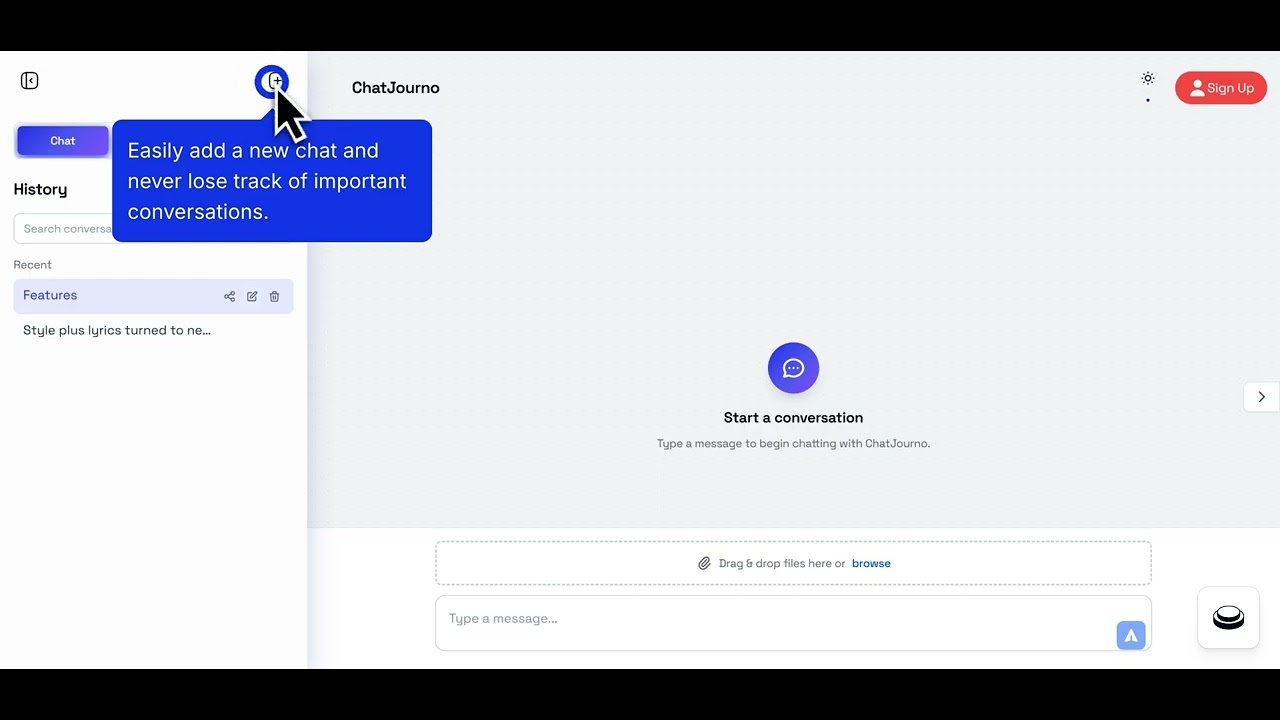The image size is (1280, 720).
Task: Send the message with the arrow button
Action: click(x=1131, y=635)
